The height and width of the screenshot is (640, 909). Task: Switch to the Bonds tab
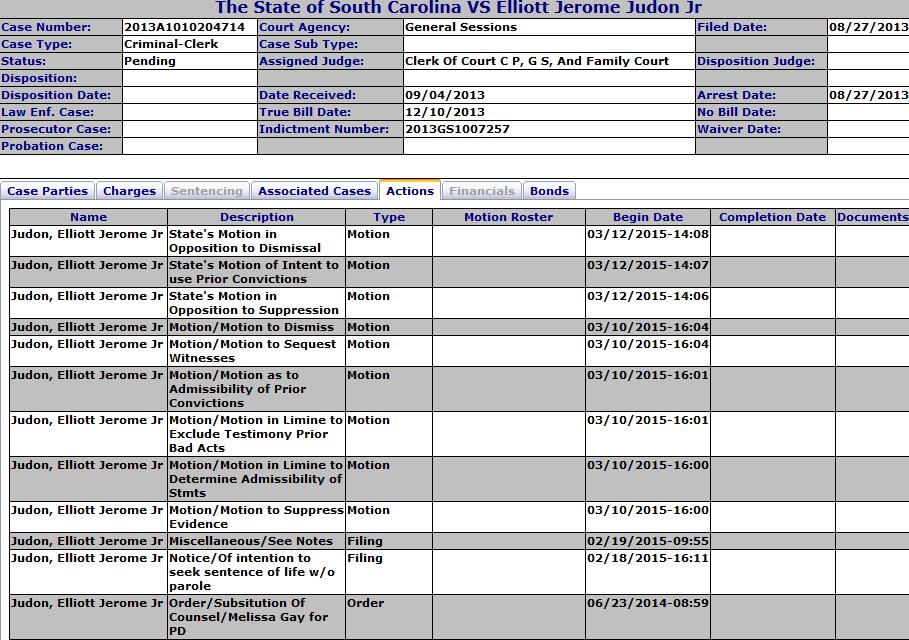[x=549, y=191]
